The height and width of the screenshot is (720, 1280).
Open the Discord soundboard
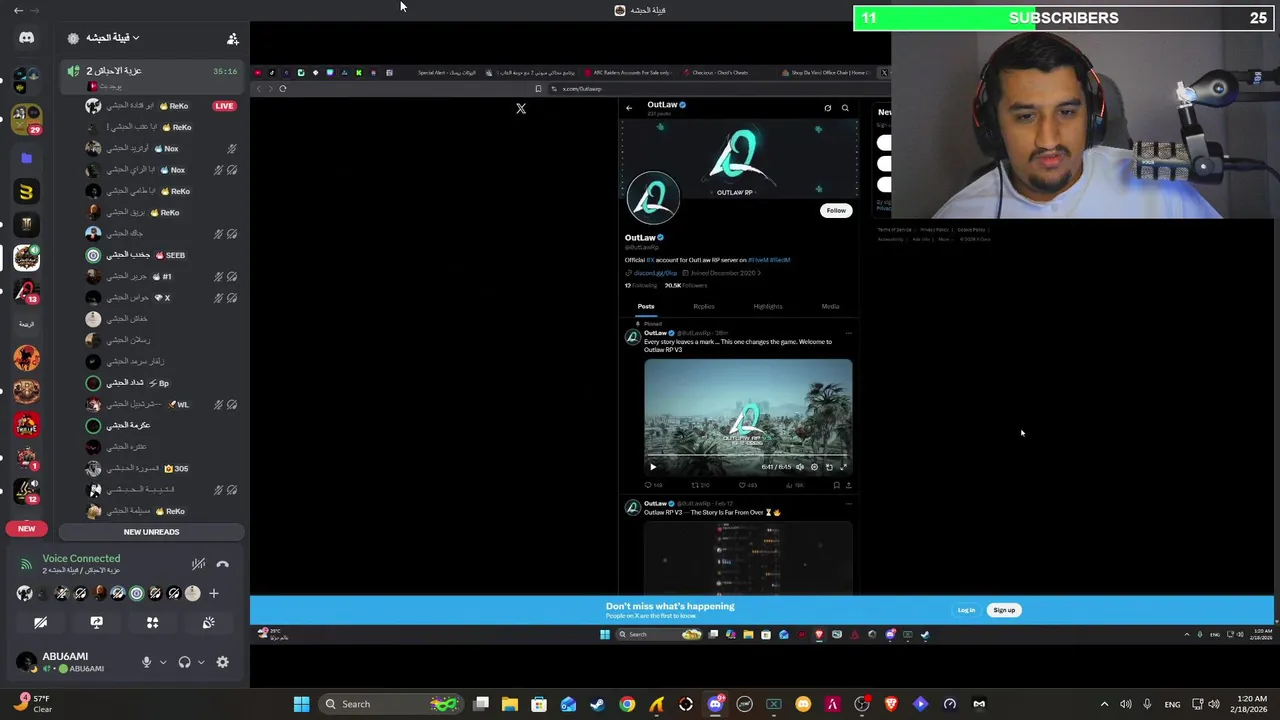tap(208, 622)
